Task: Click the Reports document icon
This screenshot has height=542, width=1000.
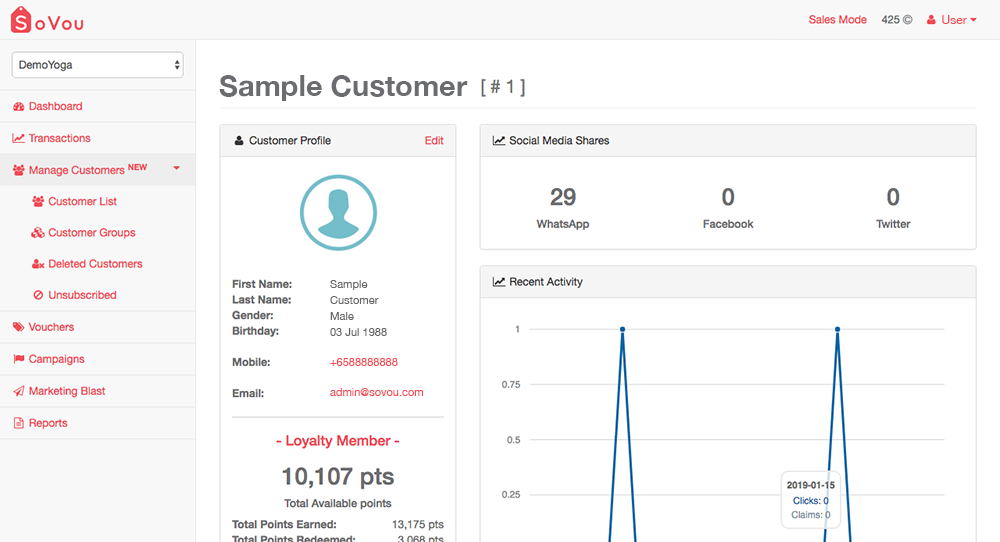Action: pyautogui.click(x=18, y=423)
